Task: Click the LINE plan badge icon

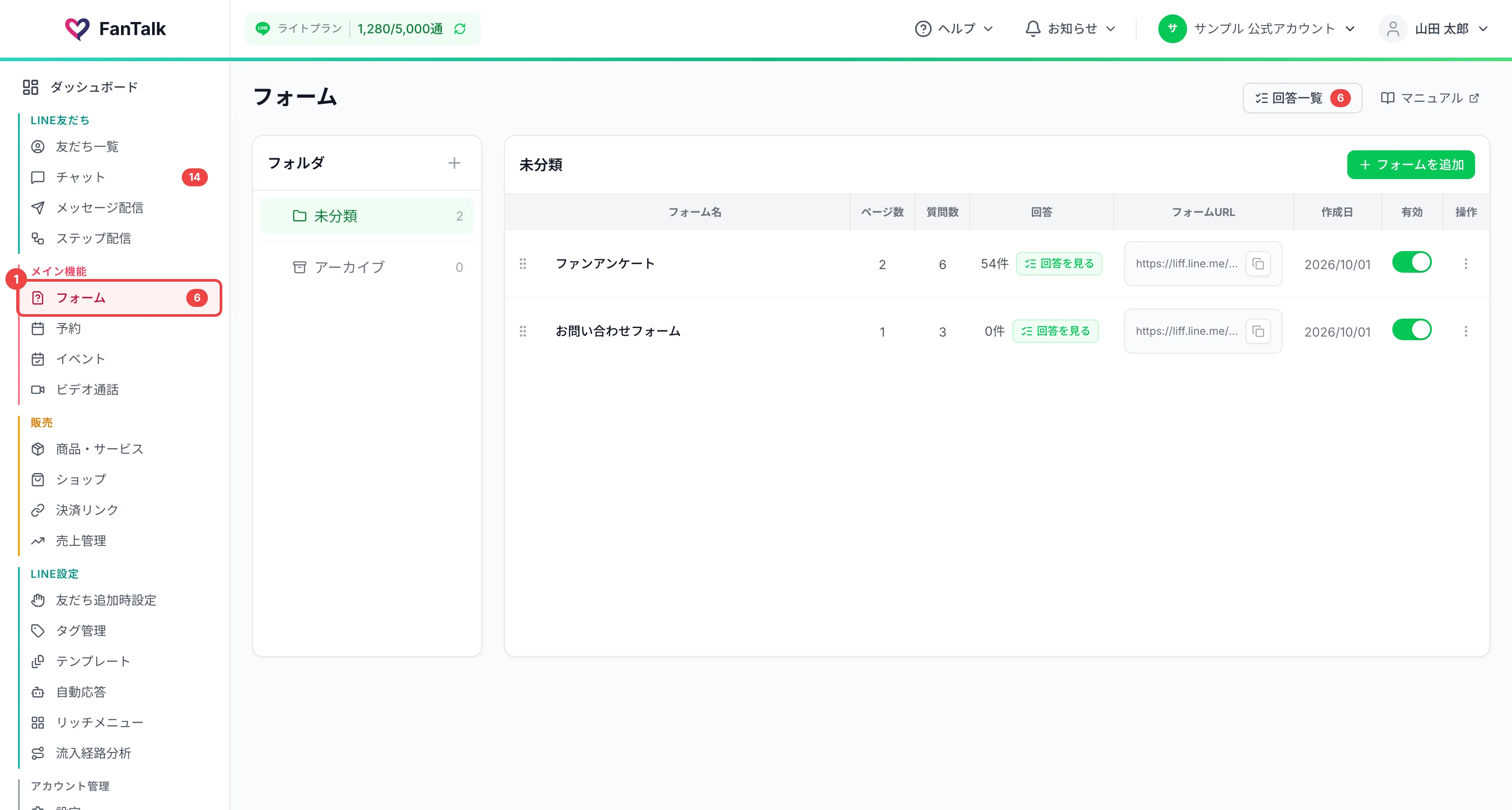Action: click(x=262, y=28)
